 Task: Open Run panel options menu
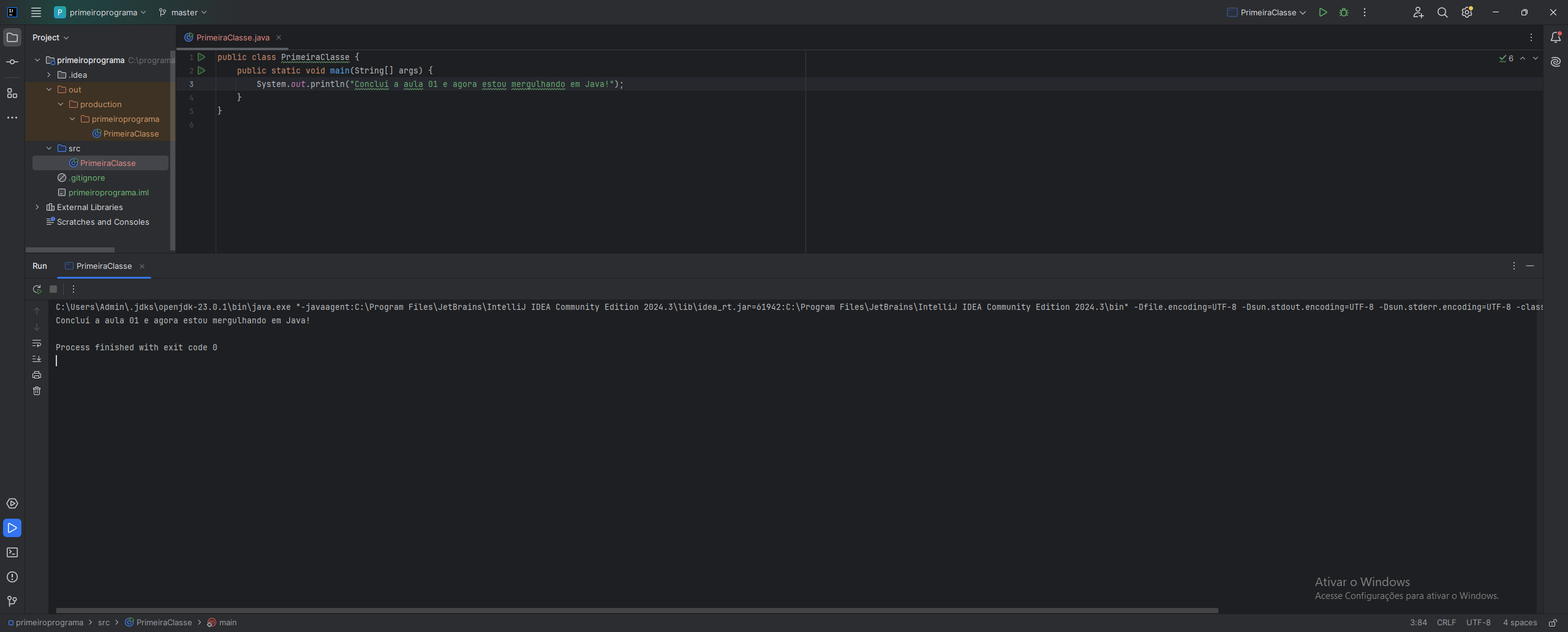[x=1514, y=266]
